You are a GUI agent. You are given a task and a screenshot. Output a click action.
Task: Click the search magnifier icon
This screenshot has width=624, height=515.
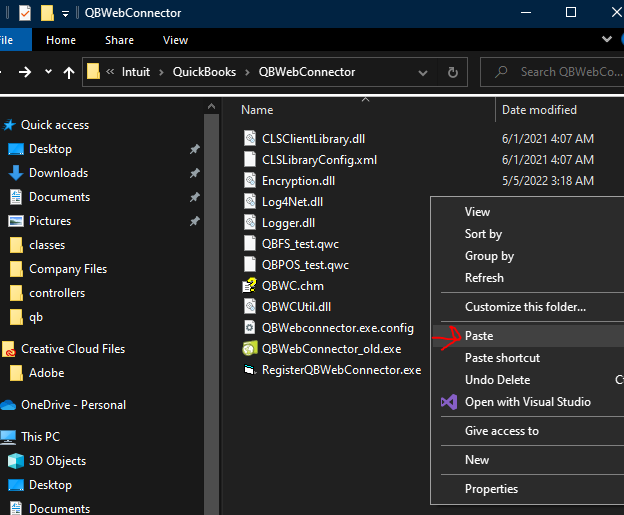tap(501, 72)
